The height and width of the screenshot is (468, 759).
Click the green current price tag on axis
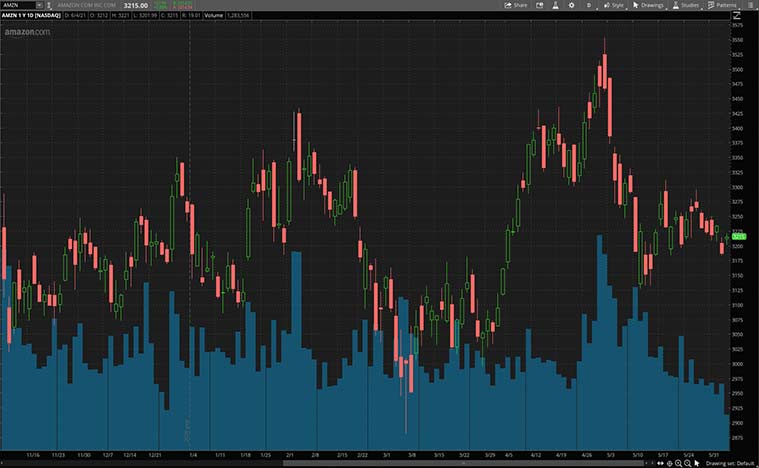739,237
